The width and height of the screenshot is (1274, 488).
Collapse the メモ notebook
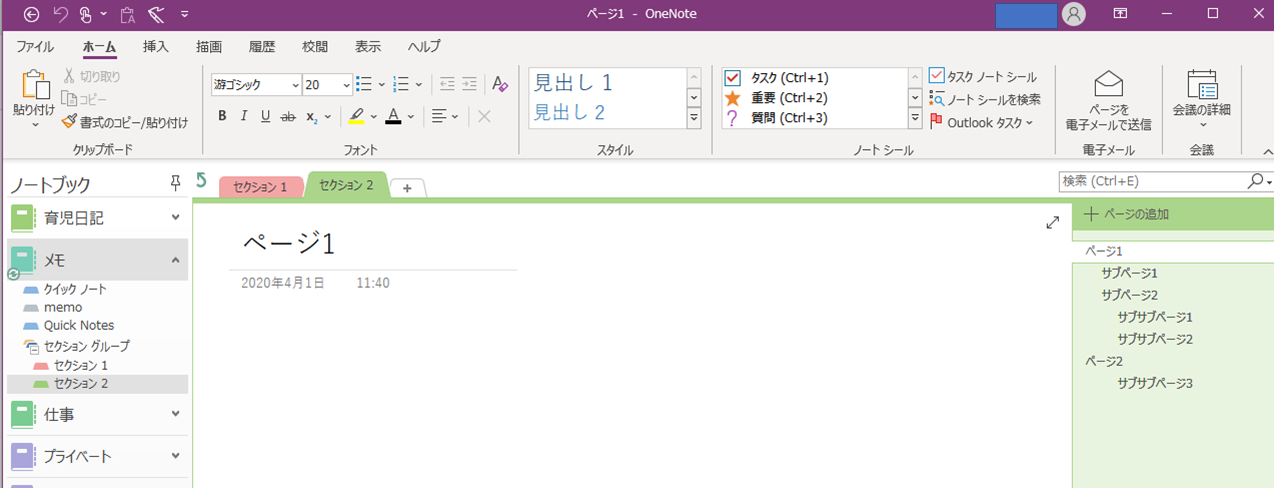(x=175, y=260)
